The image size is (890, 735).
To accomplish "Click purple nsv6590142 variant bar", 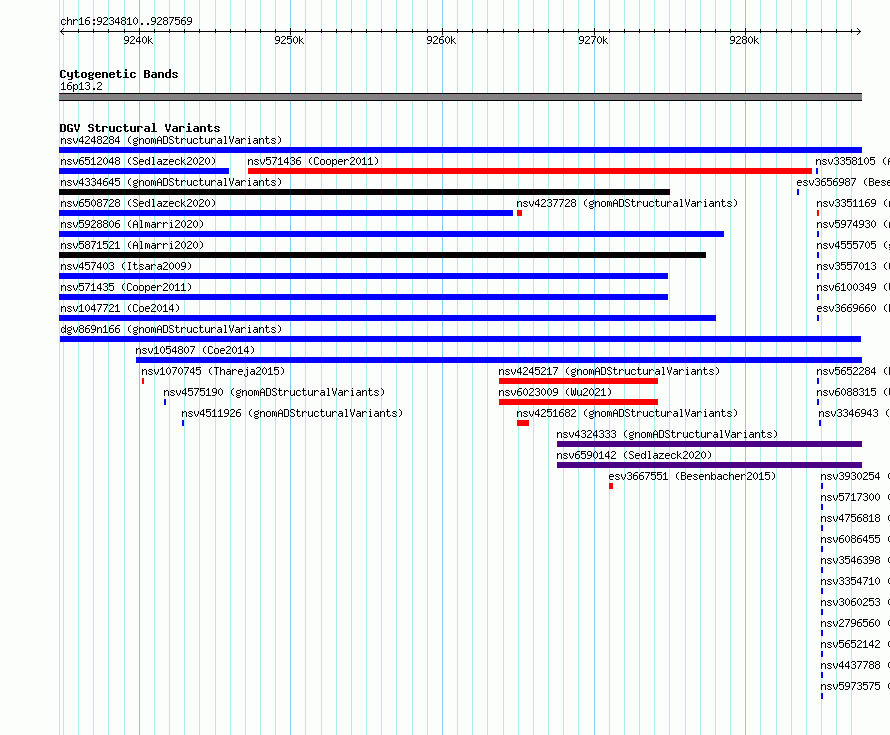I will click(710, 465).
